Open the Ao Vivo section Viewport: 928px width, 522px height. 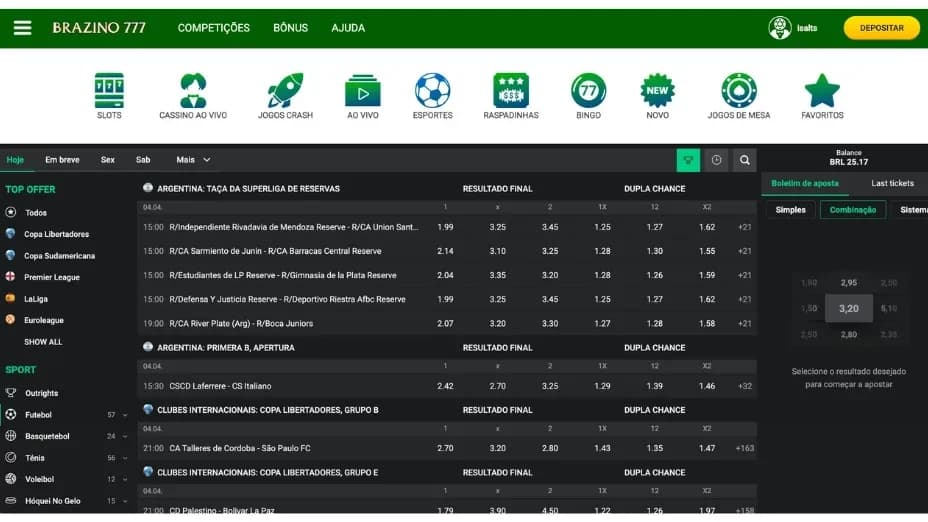tap(363, 96)
